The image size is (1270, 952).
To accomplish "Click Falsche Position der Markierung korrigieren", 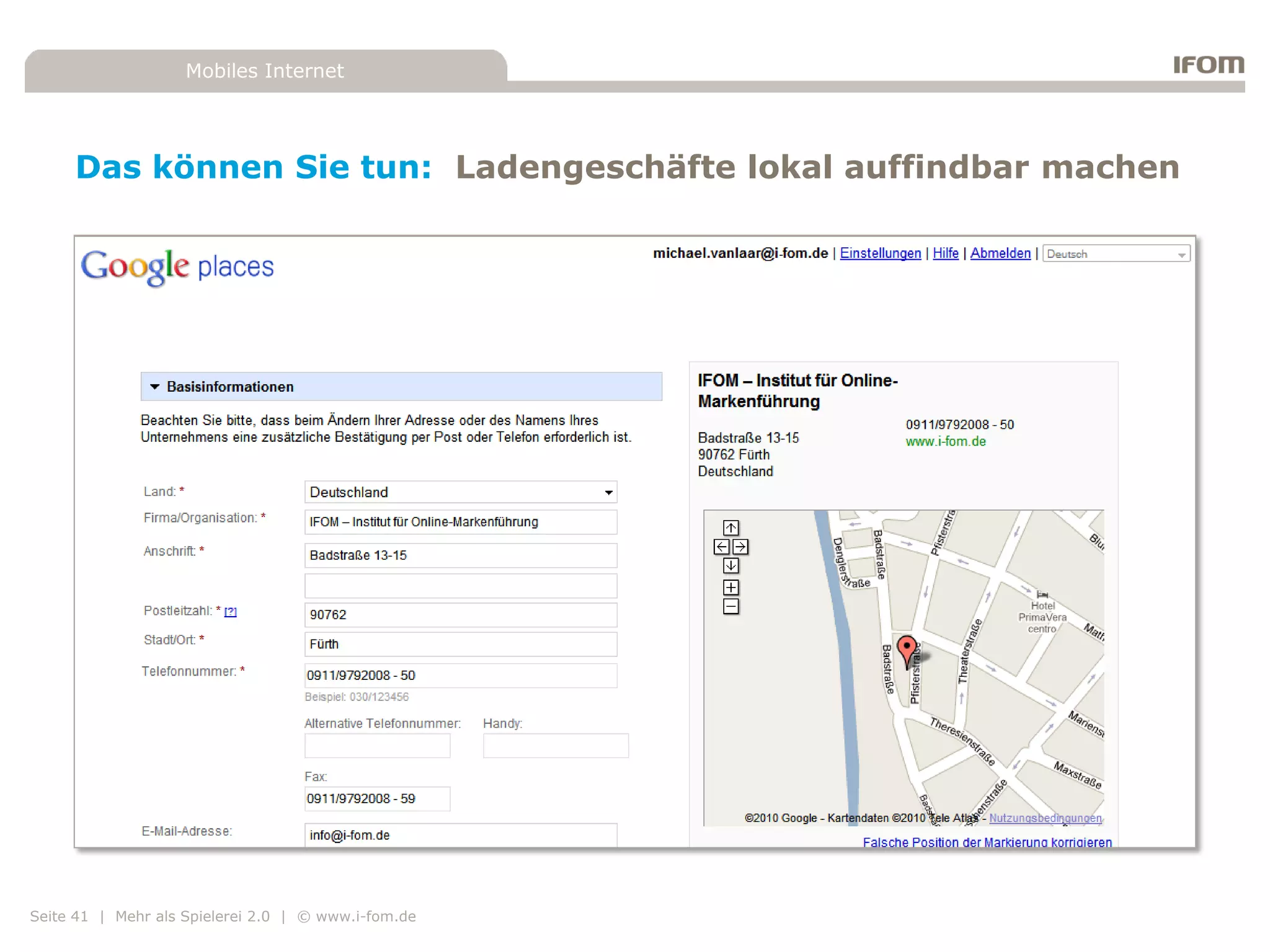I will point(987,842).
